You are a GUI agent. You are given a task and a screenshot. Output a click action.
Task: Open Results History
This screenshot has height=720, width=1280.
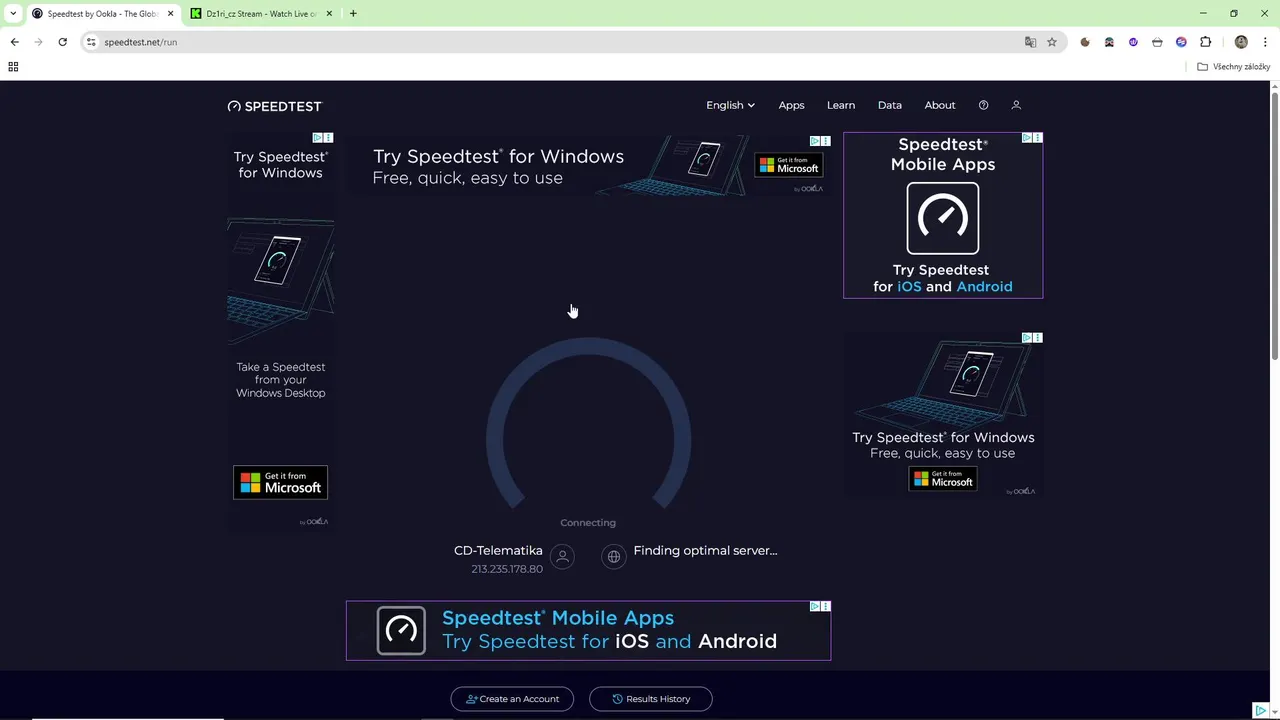tap(651, 699)
